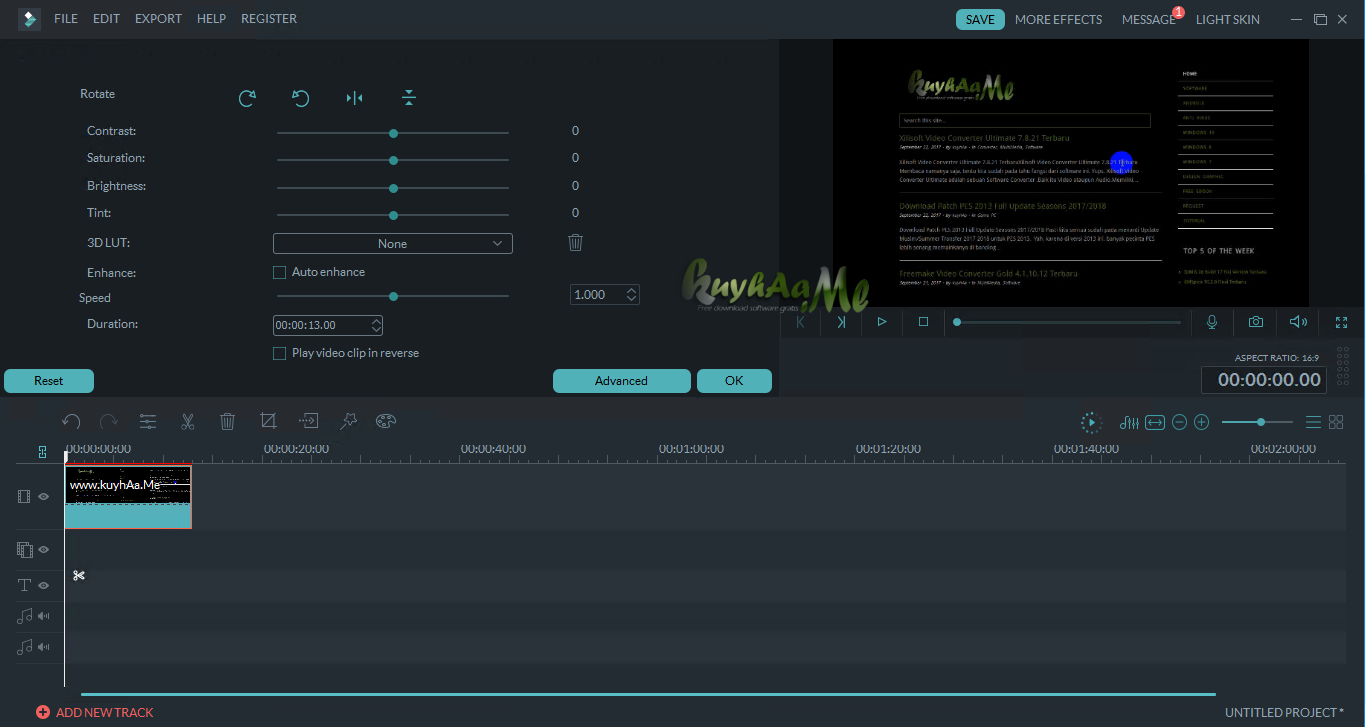Mute the second music track

pyautogui.click(x=44, y=647)
